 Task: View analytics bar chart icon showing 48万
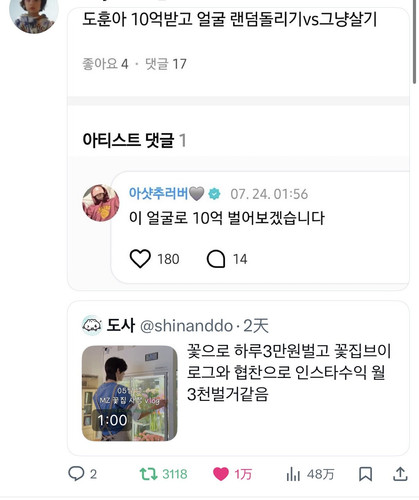coord(293,474)
